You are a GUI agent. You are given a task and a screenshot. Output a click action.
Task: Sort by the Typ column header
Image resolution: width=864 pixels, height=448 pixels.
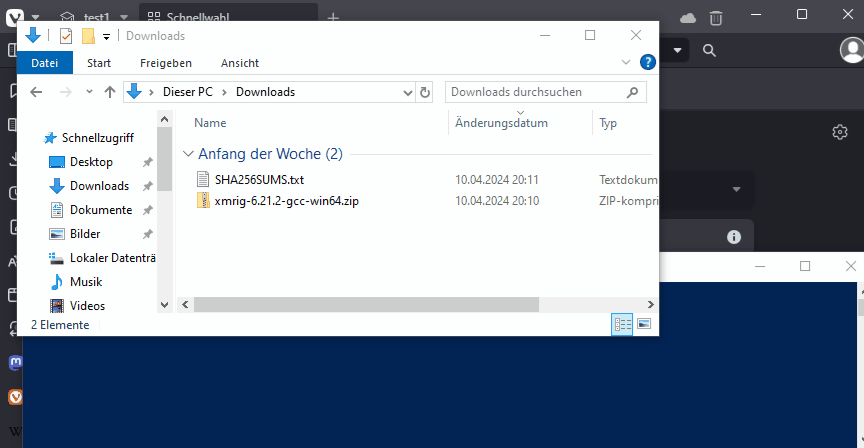608,123
